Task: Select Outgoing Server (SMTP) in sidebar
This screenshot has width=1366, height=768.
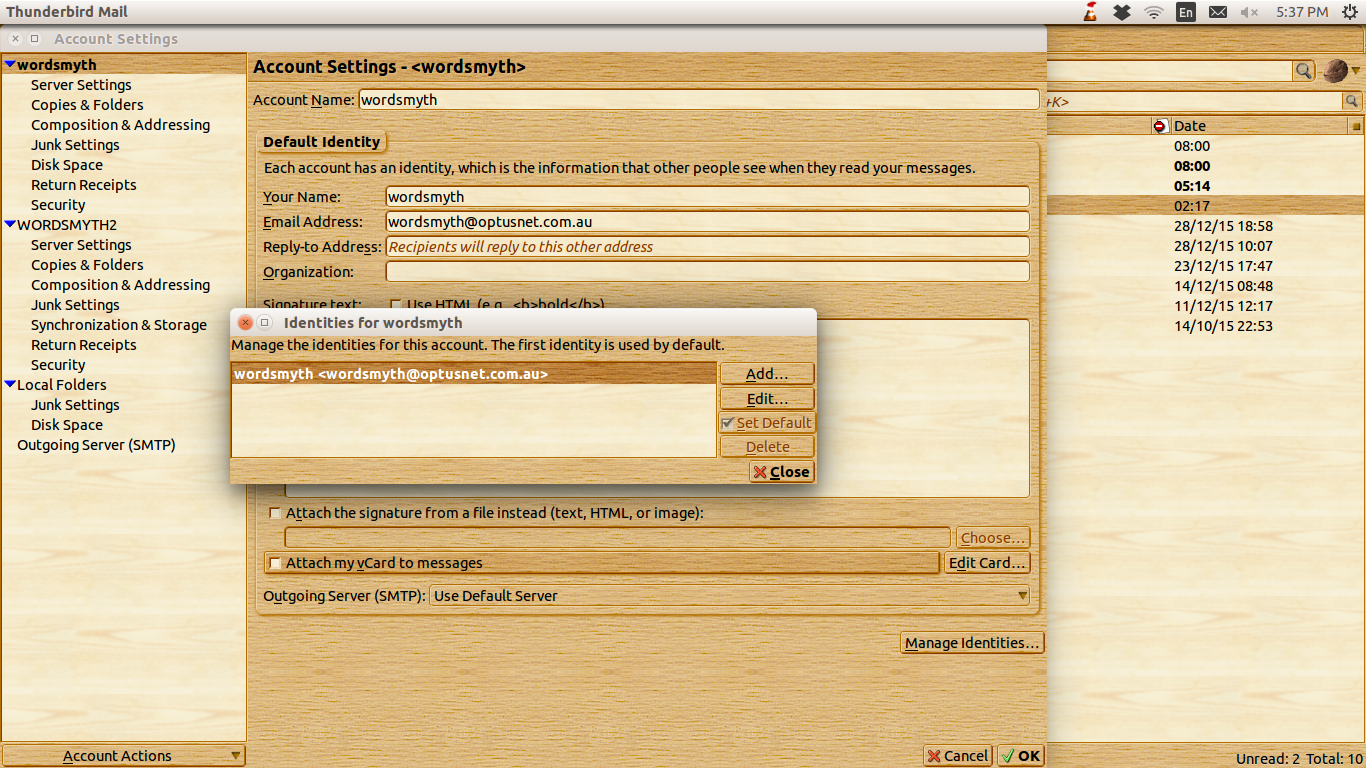Action: (96, 445)
